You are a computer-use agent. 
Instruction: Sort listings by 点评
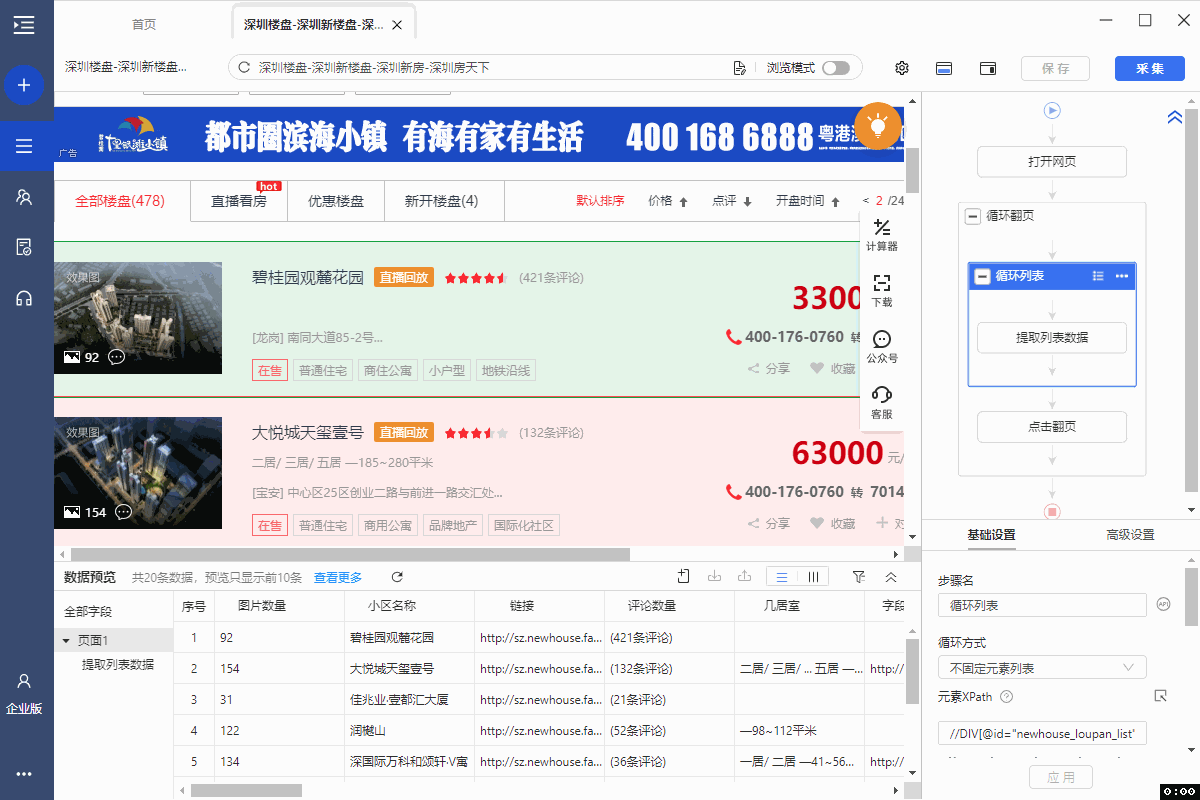tap(732, 201)
